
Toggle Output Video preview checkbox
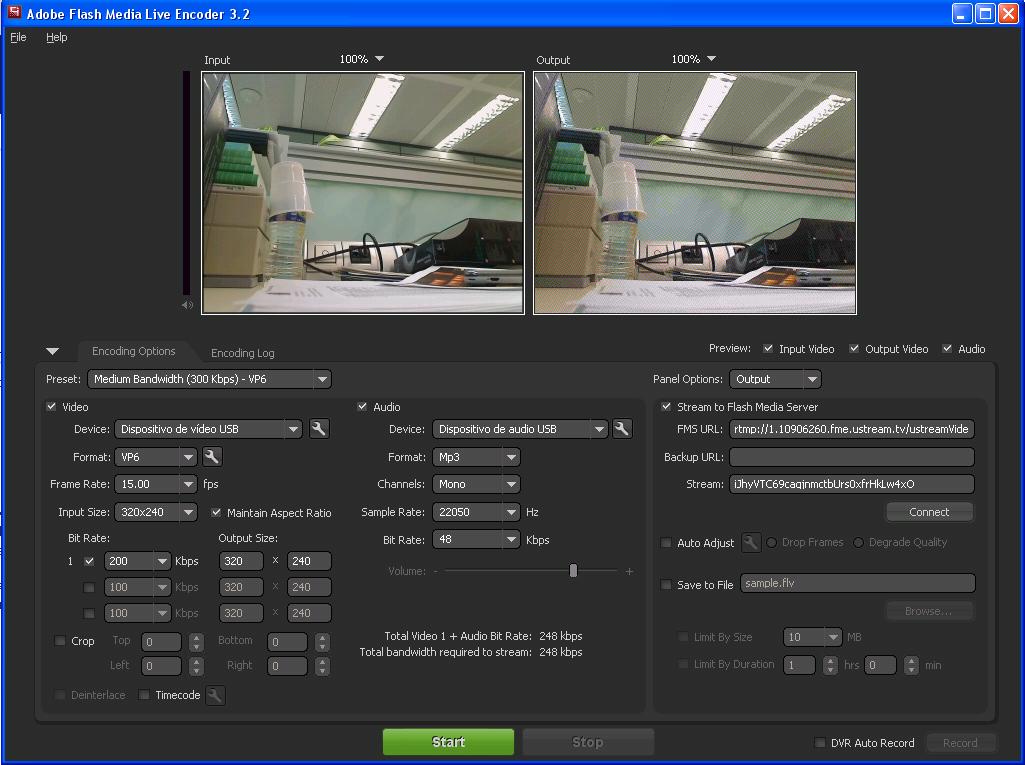click(x=854, y=348)
